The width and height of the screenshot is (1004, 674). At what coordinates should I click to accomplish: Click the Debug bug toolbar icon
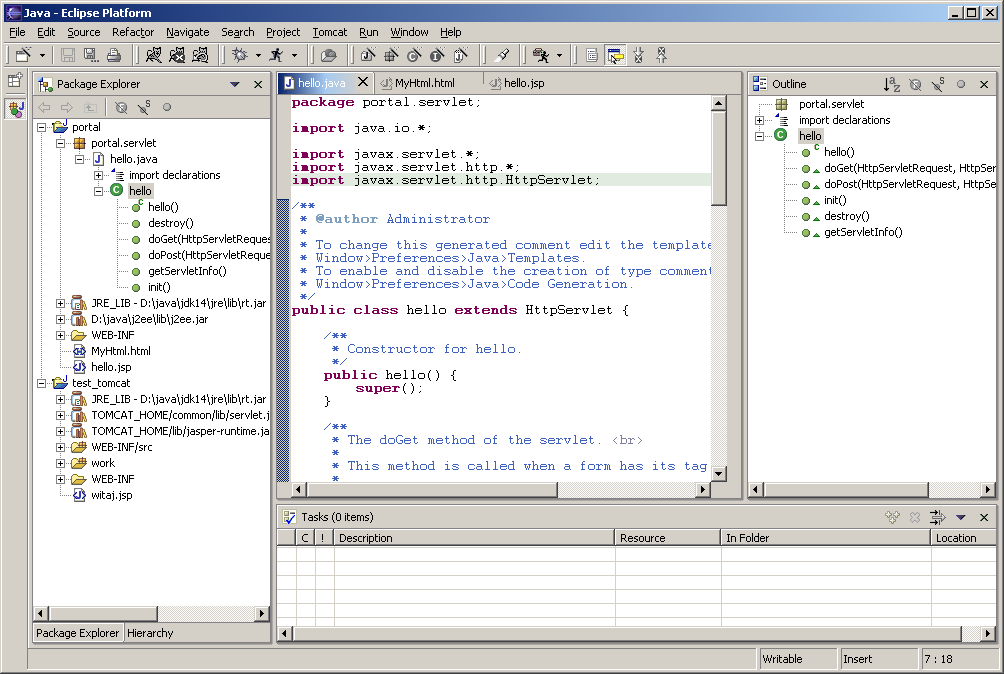(240, 55)
